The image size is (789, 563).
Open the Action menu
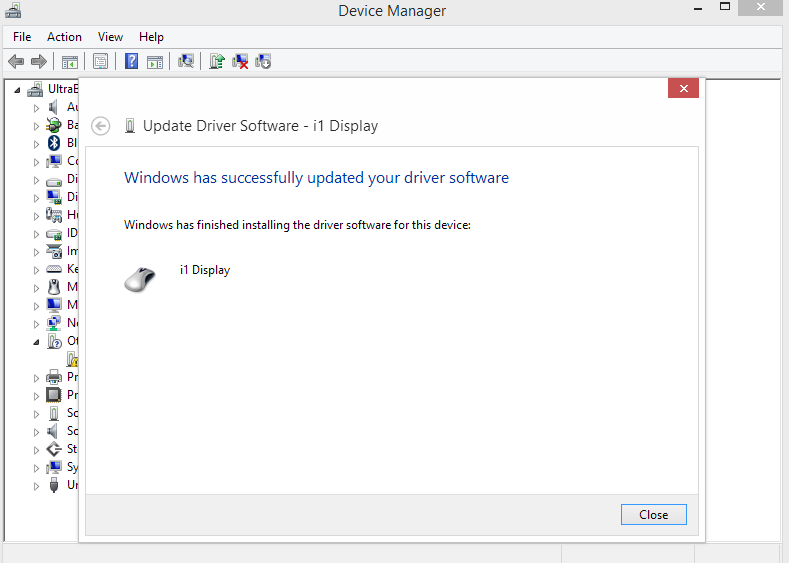64,37
